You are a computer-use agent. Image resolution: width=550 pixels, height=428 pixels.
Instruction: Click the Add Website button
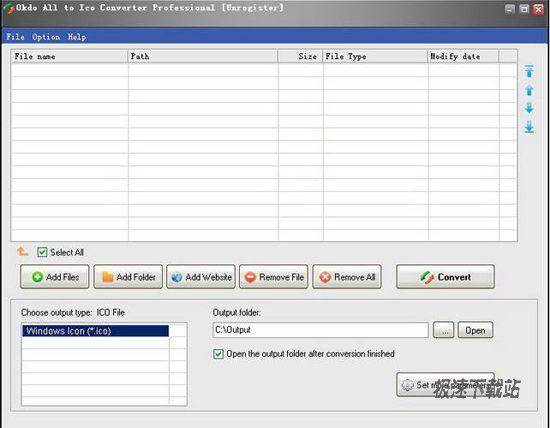[x=201, y=277]
